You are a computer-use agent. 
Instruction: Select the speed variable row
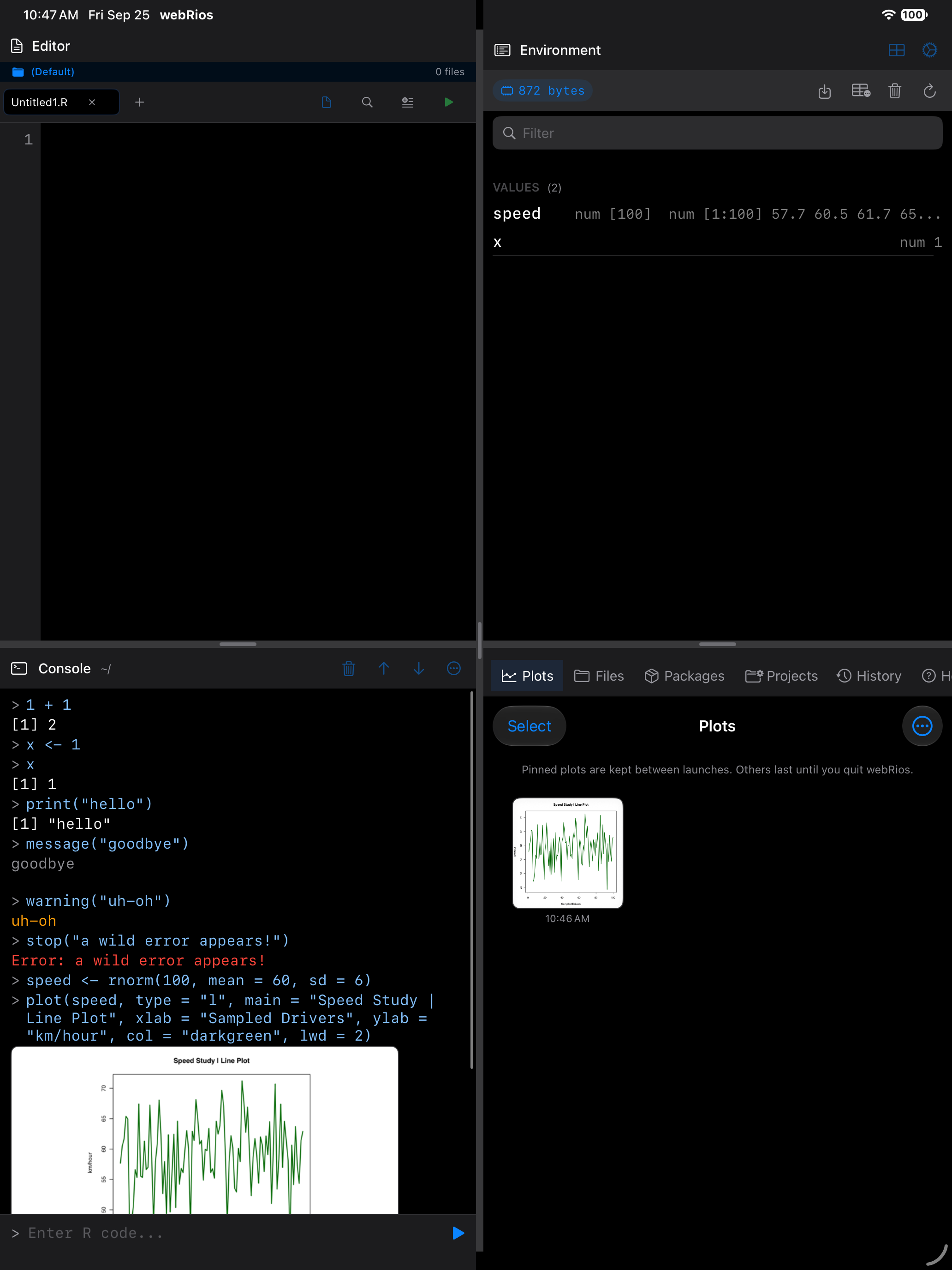tap(717, 214)
